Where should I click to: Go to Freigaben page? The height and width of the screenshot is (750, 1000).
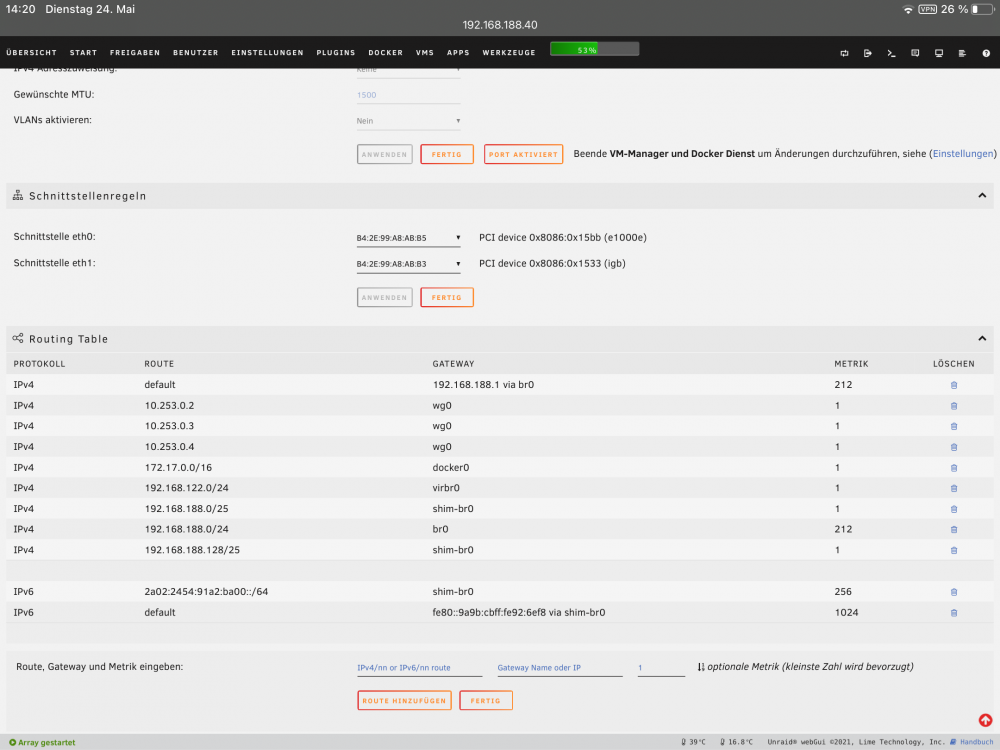pos(135,53)
